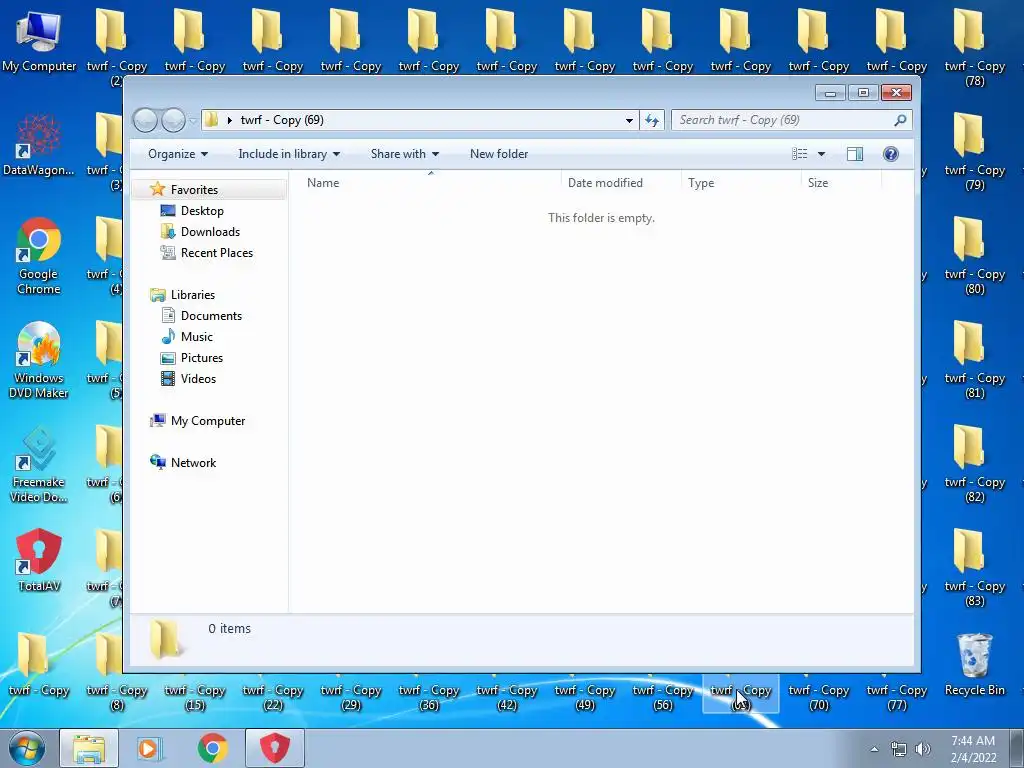Open the network tray icon
1024x768 pixels.
point(899,749)
